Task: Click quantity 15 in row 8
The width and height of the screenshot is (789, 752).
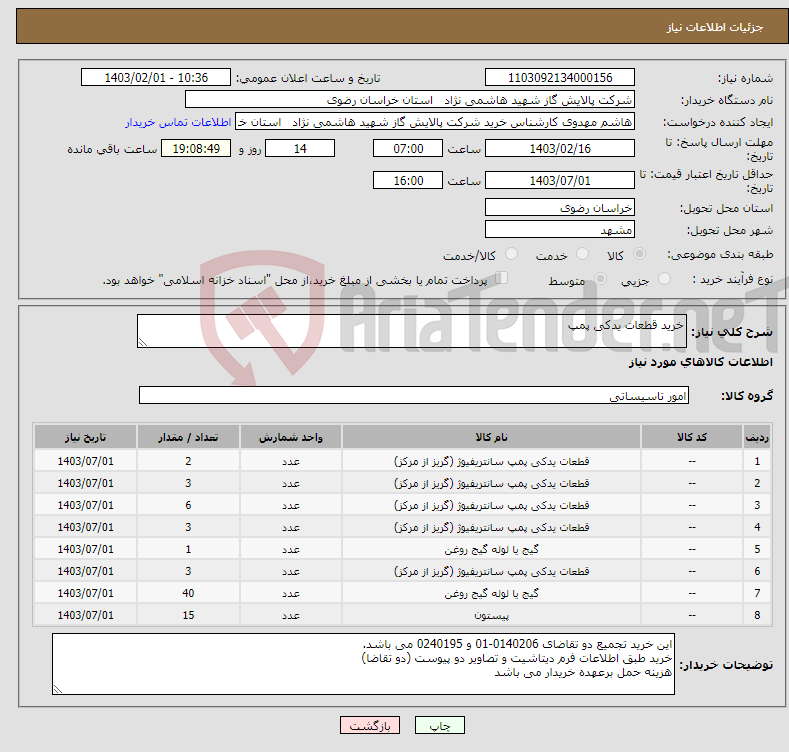Action: pos(188,615)
